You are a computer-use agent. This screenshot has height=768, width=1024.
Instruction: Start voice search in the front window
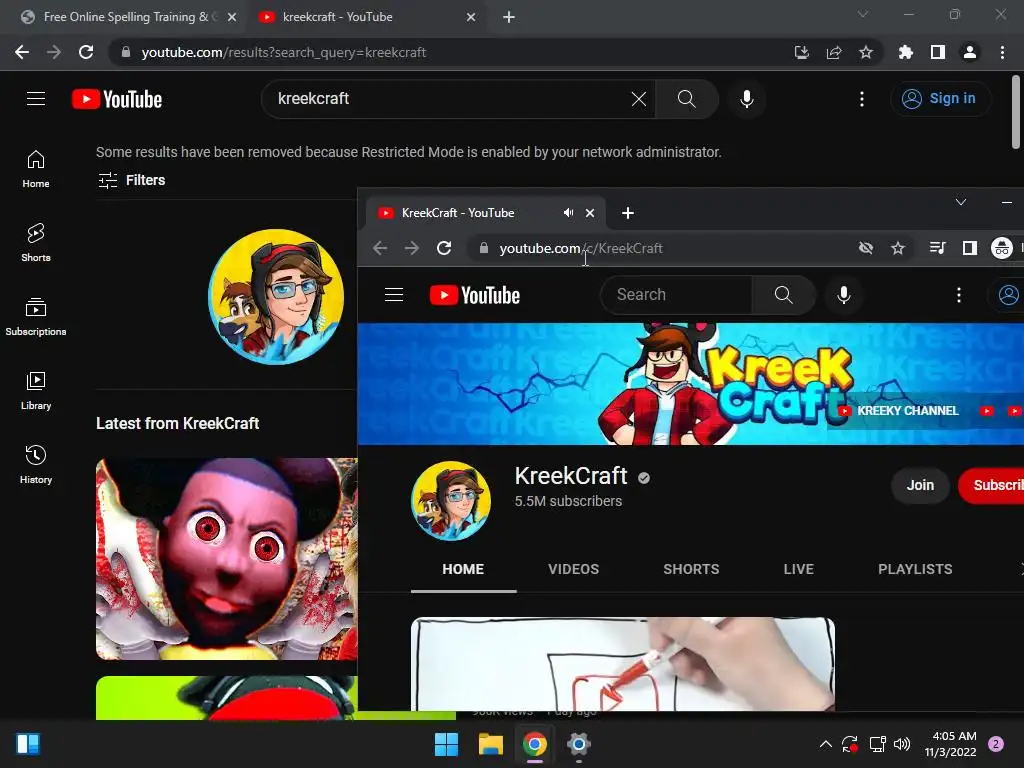(844, 295)
